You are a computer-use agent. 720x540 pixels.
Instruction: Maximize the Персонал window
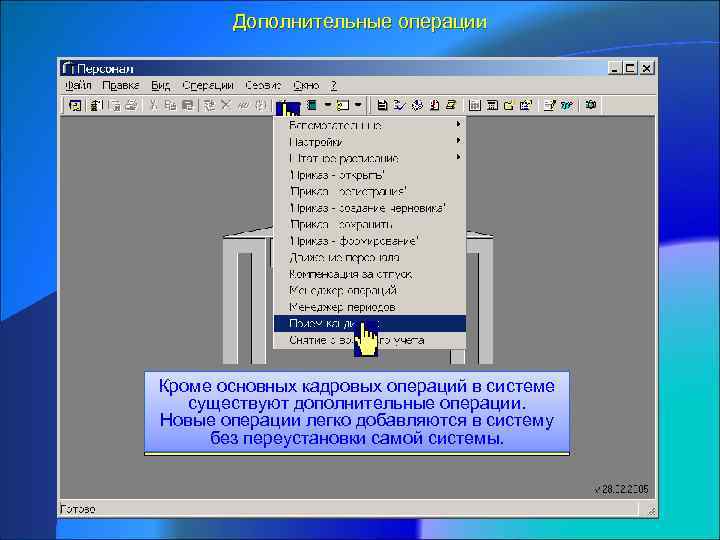coord(630,68)
